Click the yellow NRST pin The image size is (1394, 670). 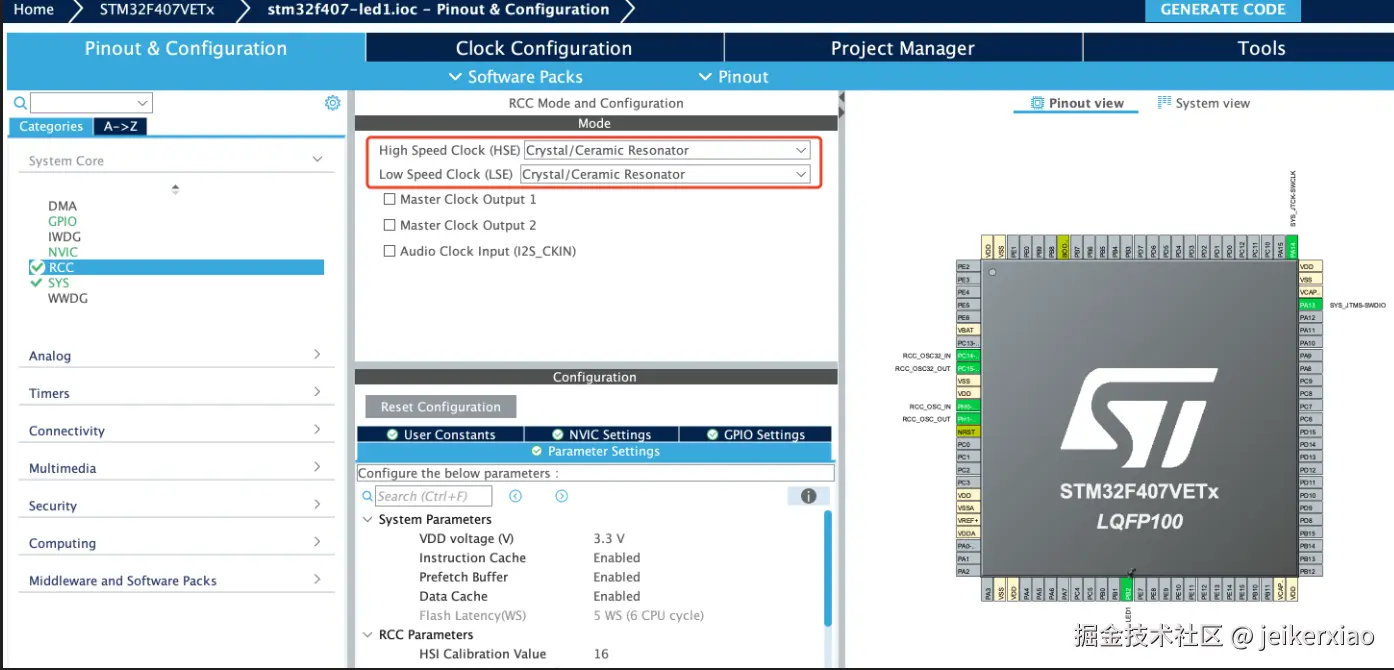point(968,432)
